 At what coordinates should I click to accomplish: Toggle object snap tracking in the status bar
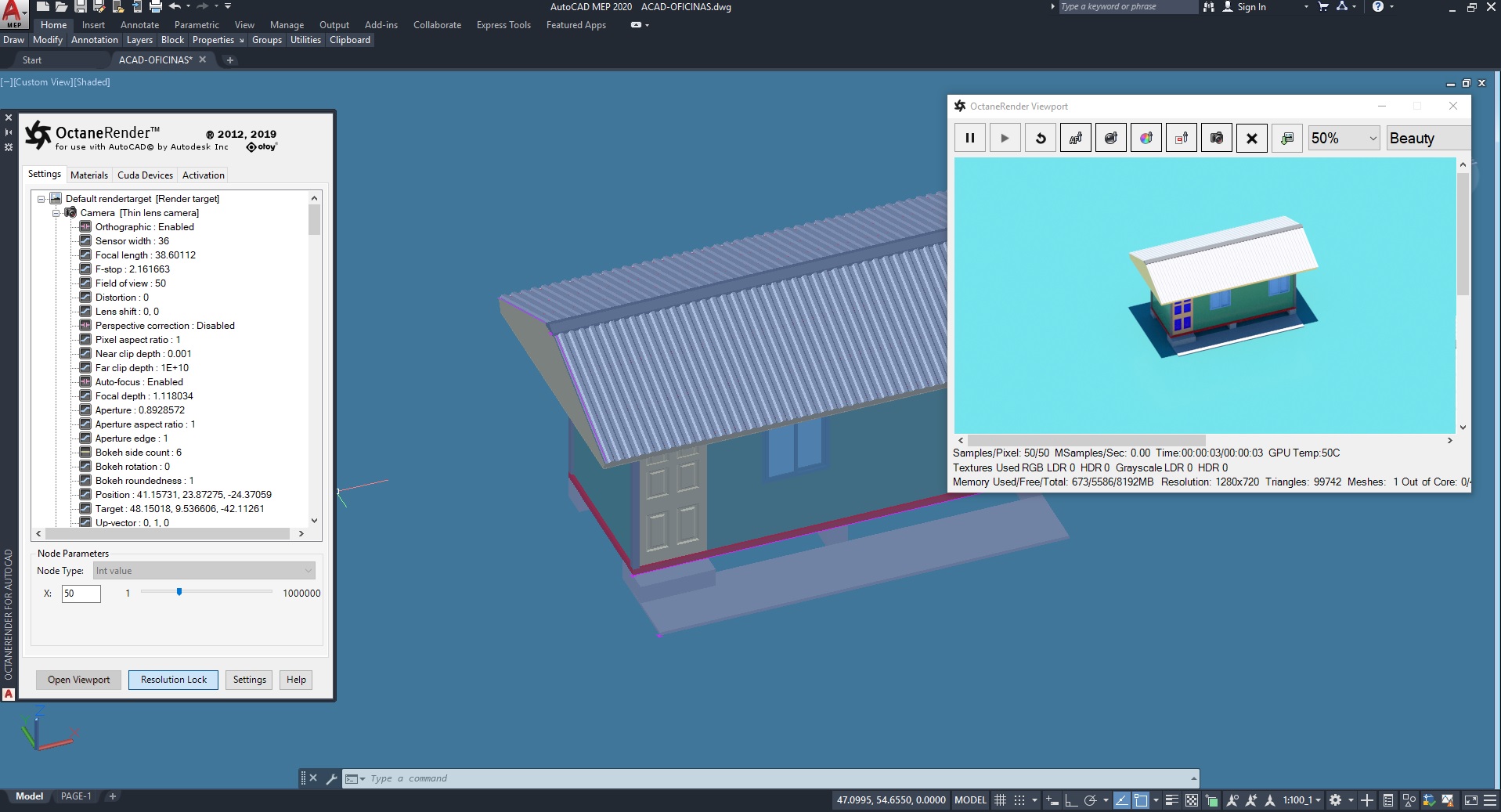1122,800
